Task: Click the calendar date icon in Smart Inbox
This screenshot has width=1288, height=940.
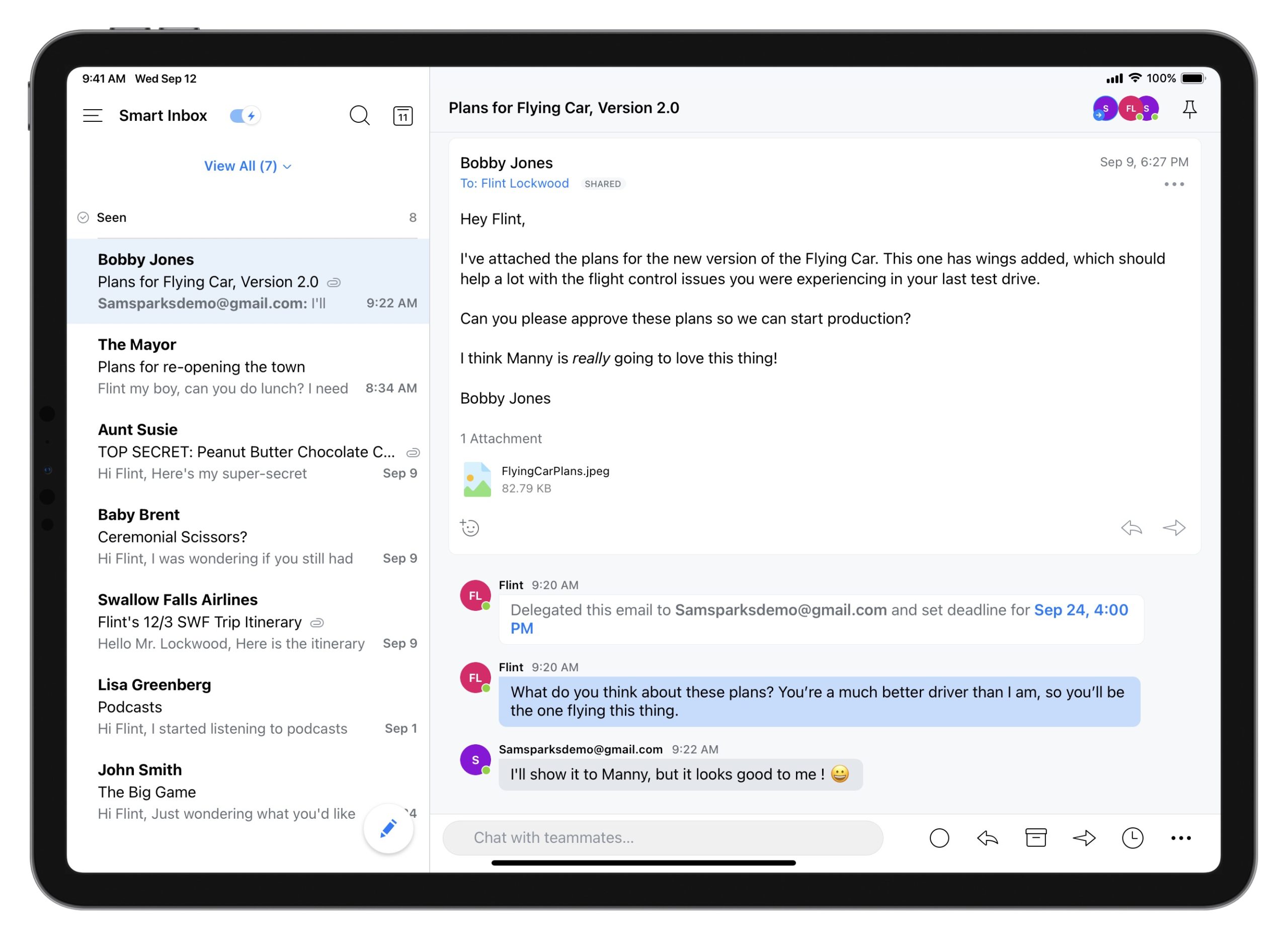Action: click(x=403, y=113)
